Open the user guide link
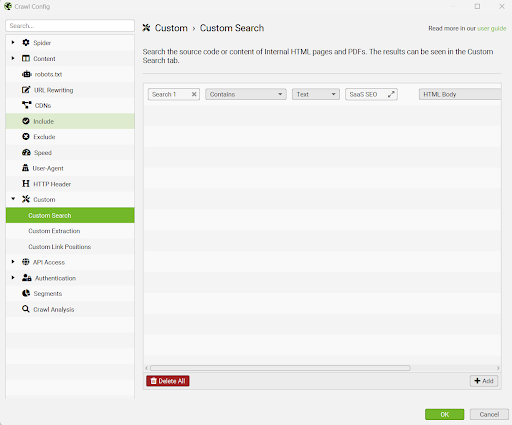 [492, 28]
